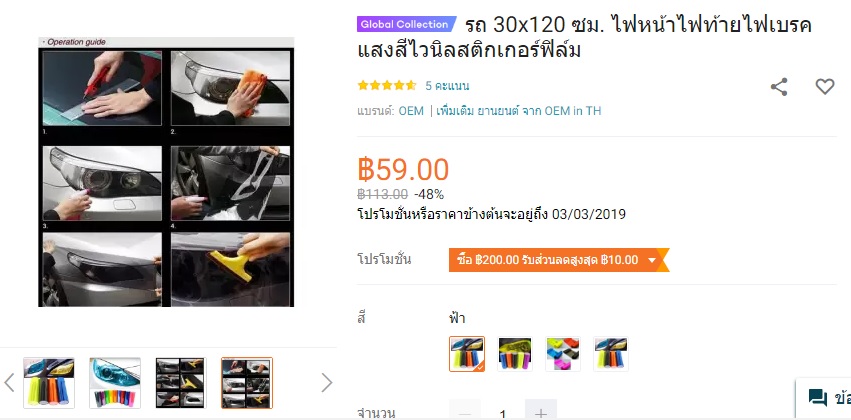This screenshot has width=851, height=420.
Task: Add product to wishlist with heart icon
Action: [x=824, y=87]
